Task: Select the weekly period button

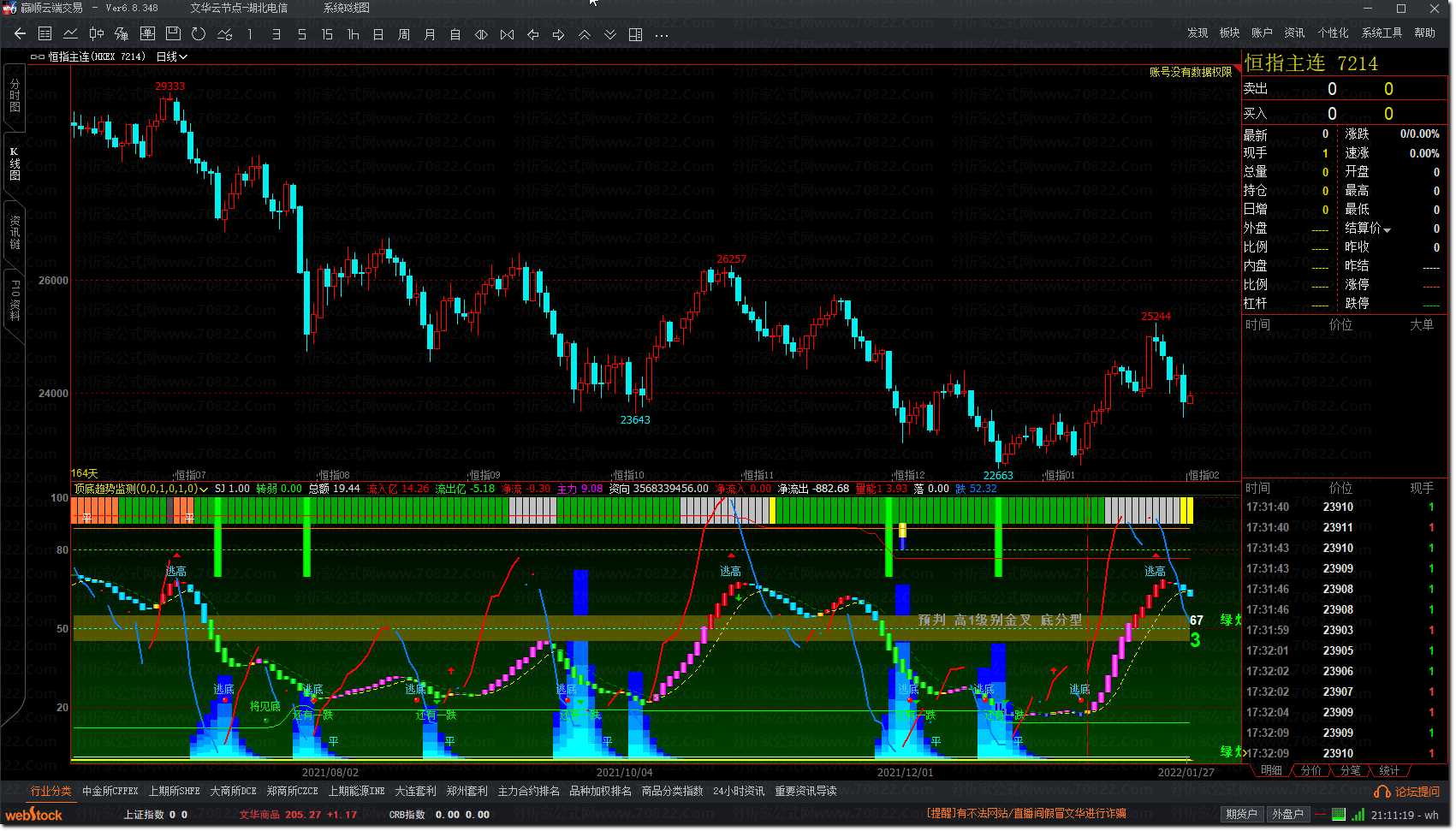Action: [404, 34]
